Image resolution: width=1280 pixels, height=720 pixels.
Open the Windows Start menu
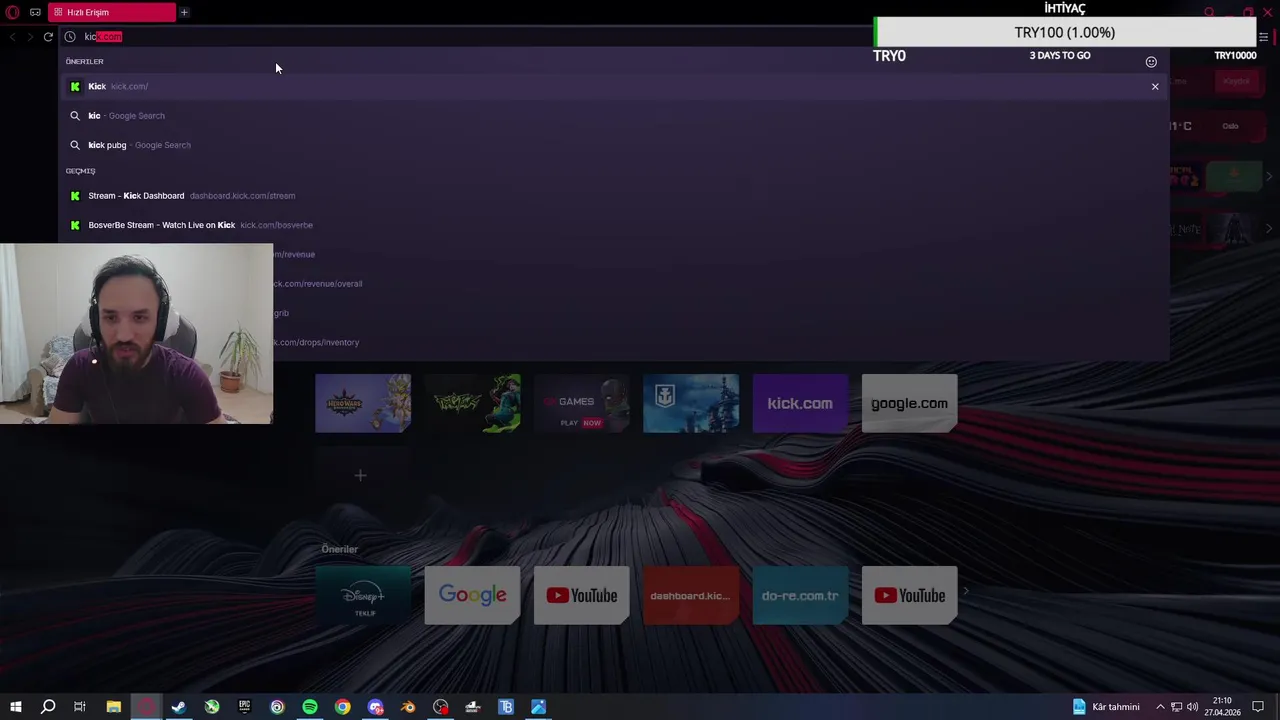[x=16, y=707]
